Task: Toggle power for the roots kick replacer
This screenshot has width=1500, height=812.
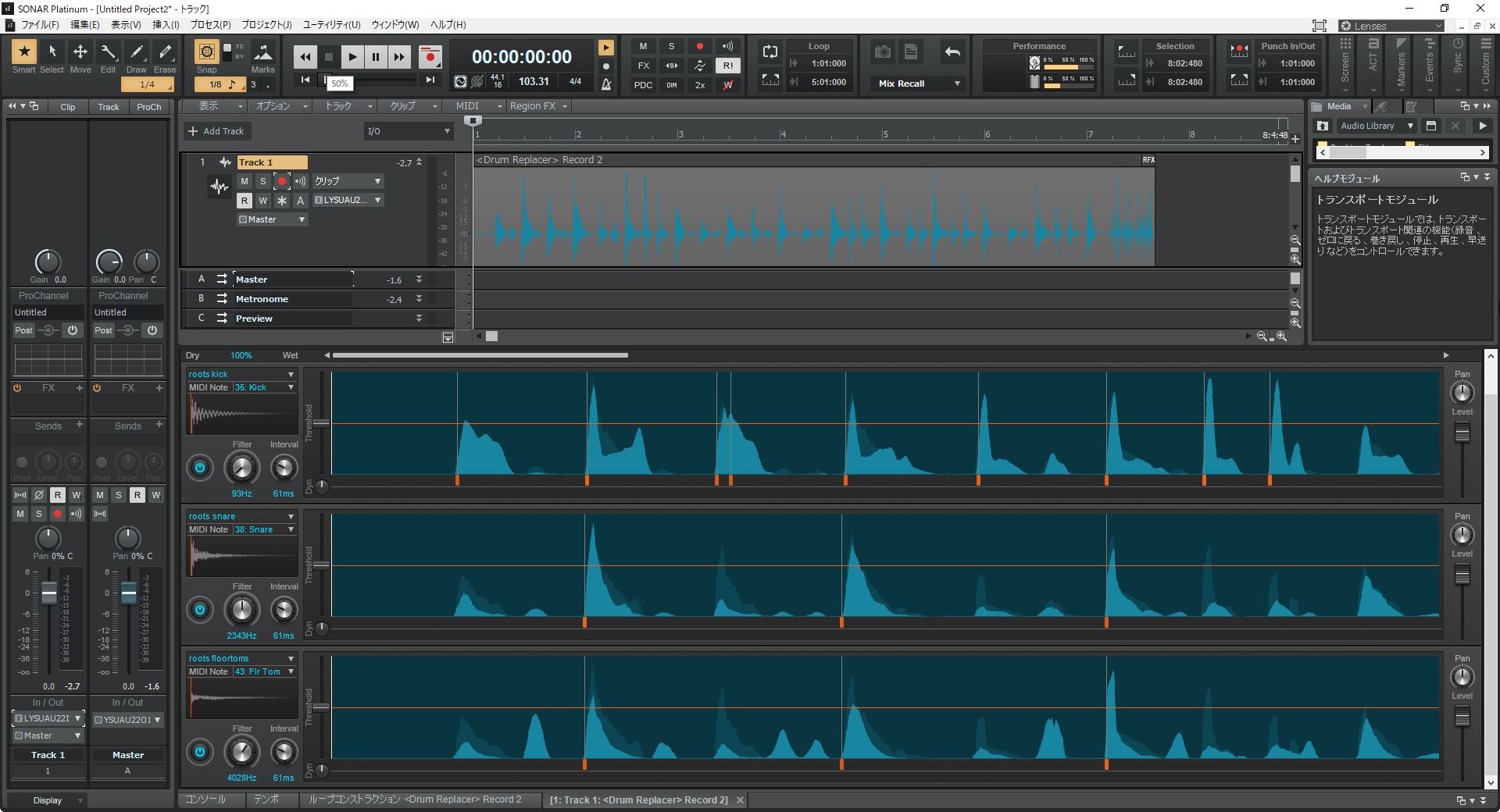Action: tap(200, 468)
